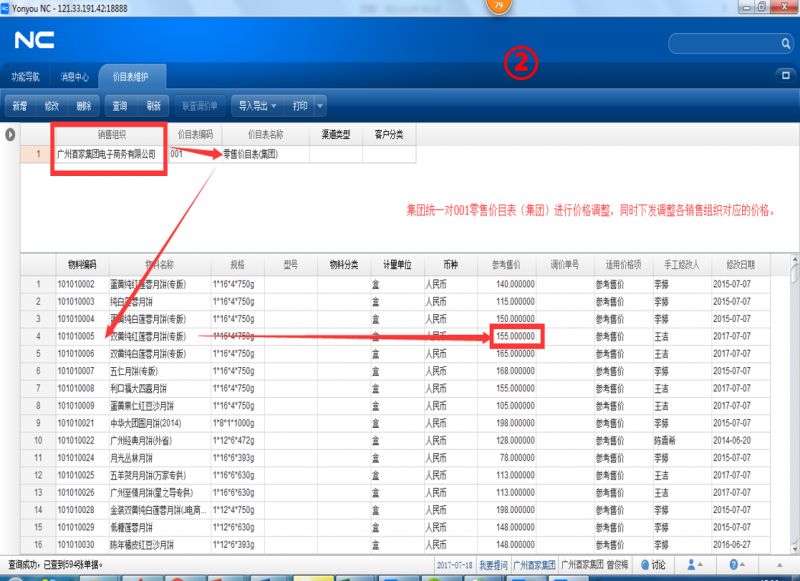Select the 低糖莲蓉月饼 row name
This screenshot has width=800, height=581.
(160, 527)
